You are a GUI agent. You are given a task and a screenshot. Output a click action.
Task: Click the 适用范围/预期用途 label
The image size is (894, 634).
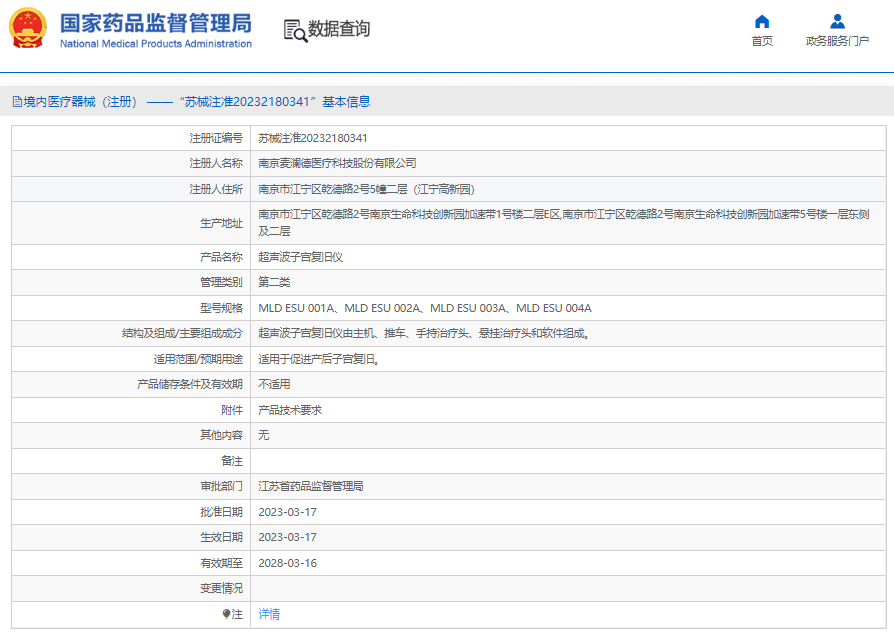coord(198,359)
